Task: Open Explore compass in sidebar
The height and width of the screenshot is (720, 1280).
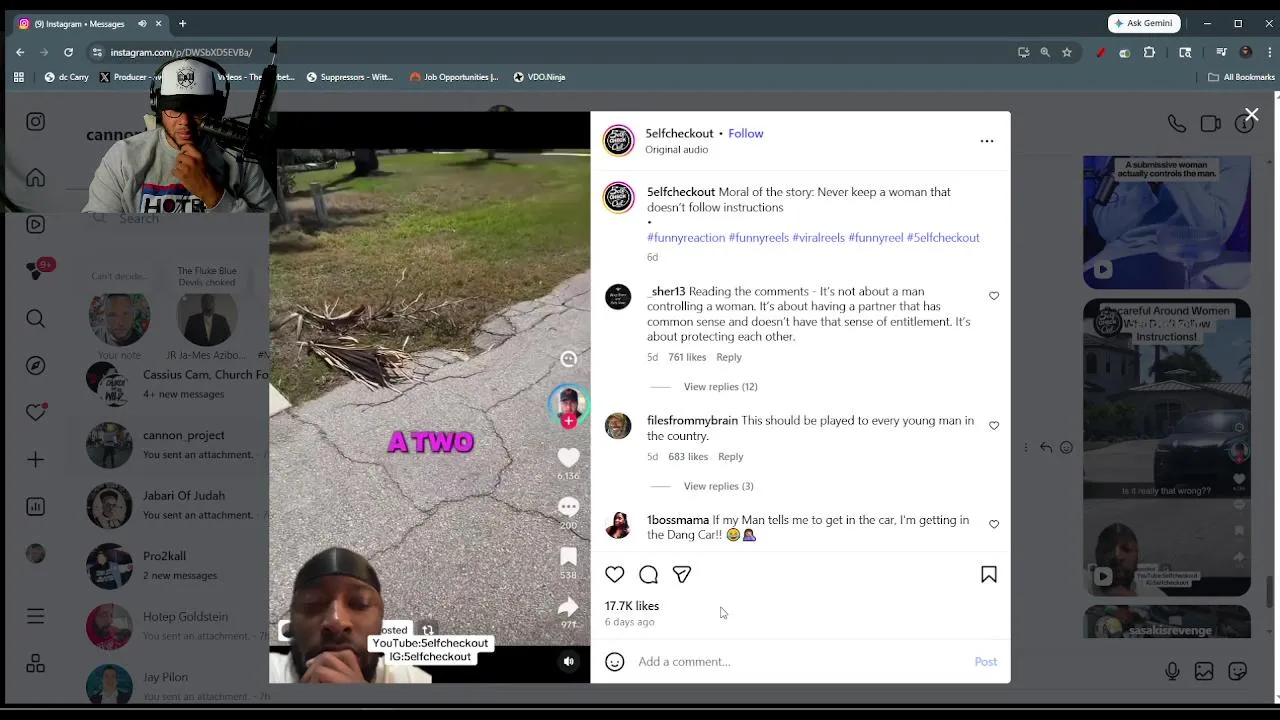Action: [x=36, y=365]
